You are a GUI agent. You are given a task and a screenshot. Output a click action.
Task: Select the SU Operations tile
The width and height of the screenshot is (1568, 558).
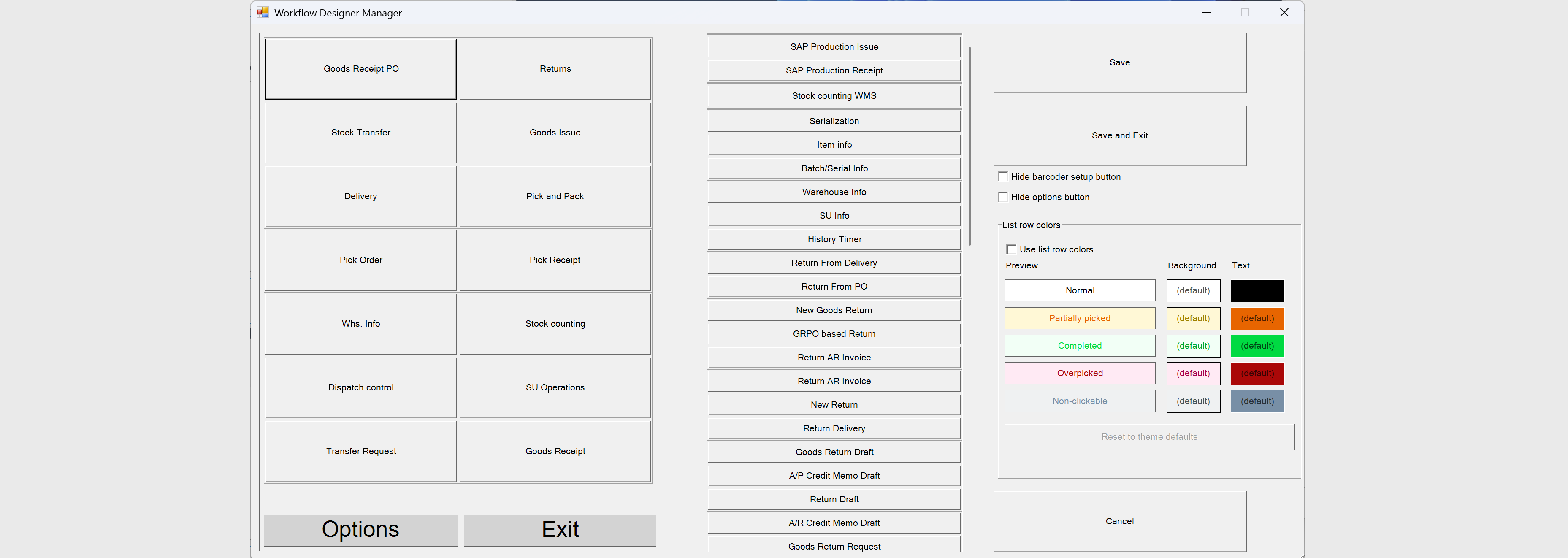(x=555, y=387)
